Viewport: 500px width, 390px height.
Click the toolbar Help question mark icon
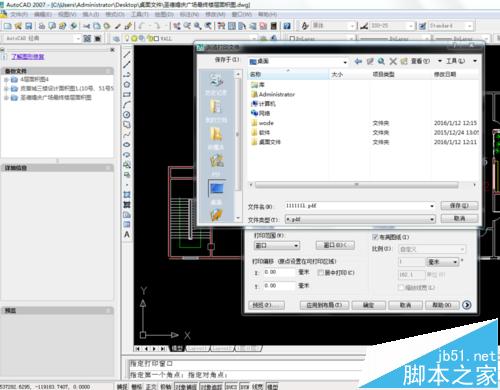[x=287, y=26]
